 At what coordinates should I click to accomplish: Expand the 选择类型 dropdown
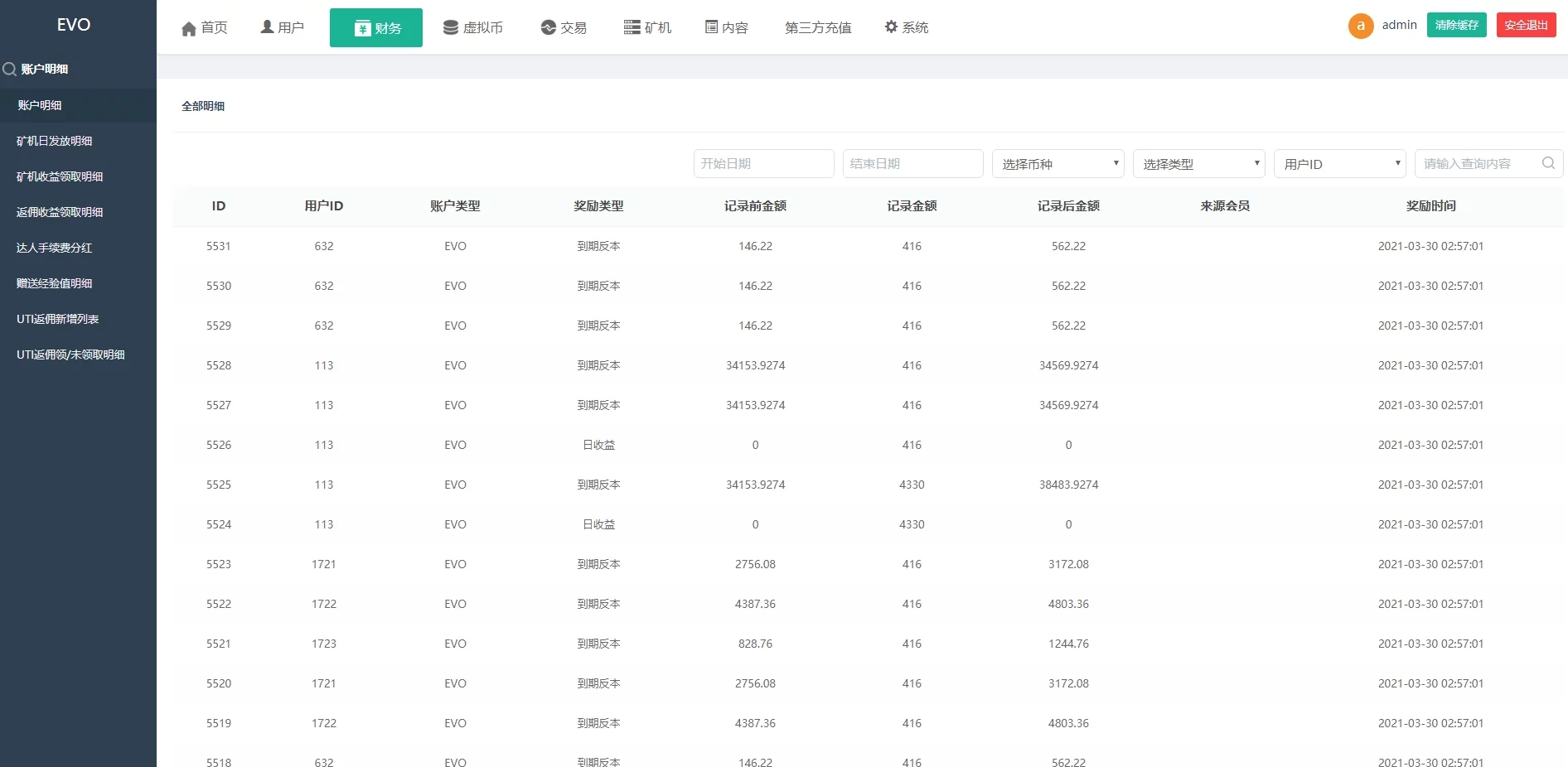(1198, 163)
